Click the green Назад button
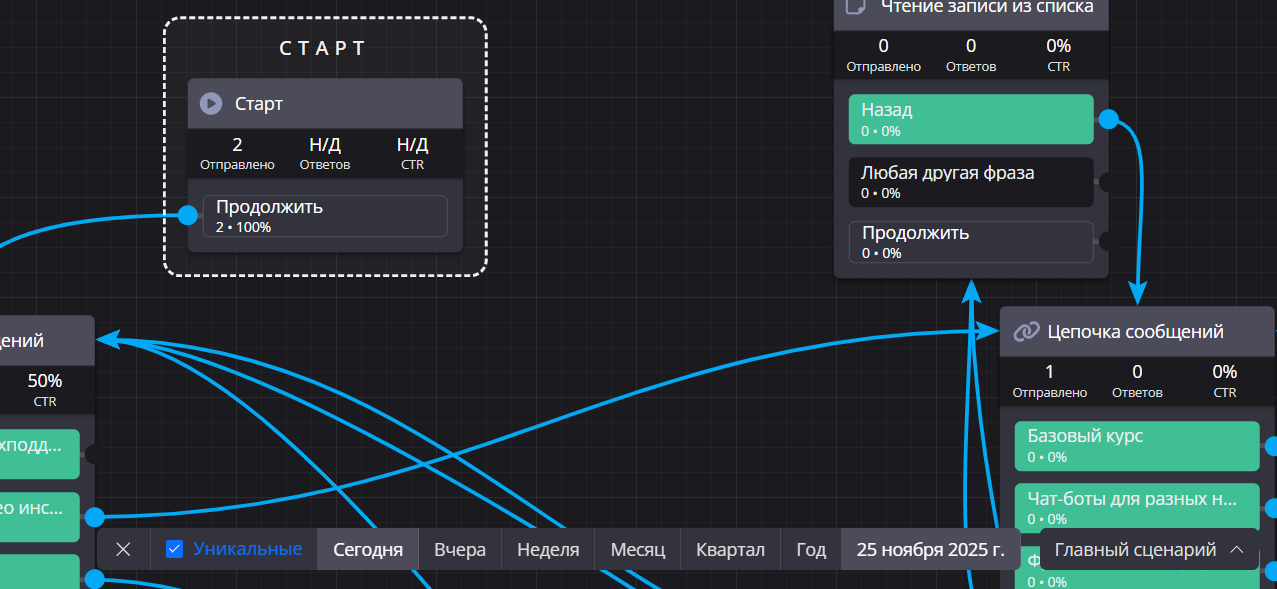1277x589 pixels. [970, 119]
